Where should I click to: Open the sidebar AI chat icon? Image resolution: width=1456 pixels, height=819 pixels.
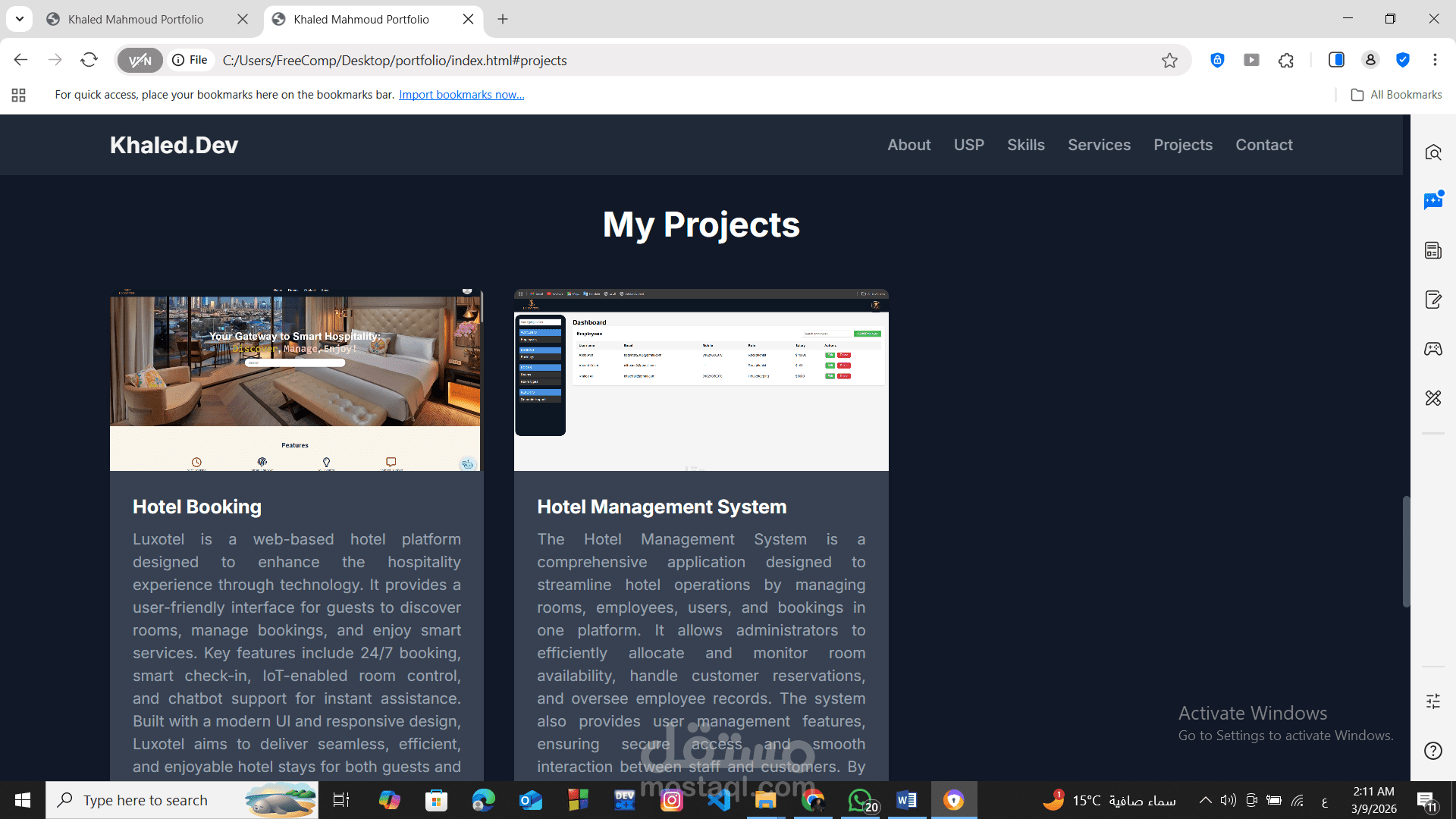[1432, 201]
